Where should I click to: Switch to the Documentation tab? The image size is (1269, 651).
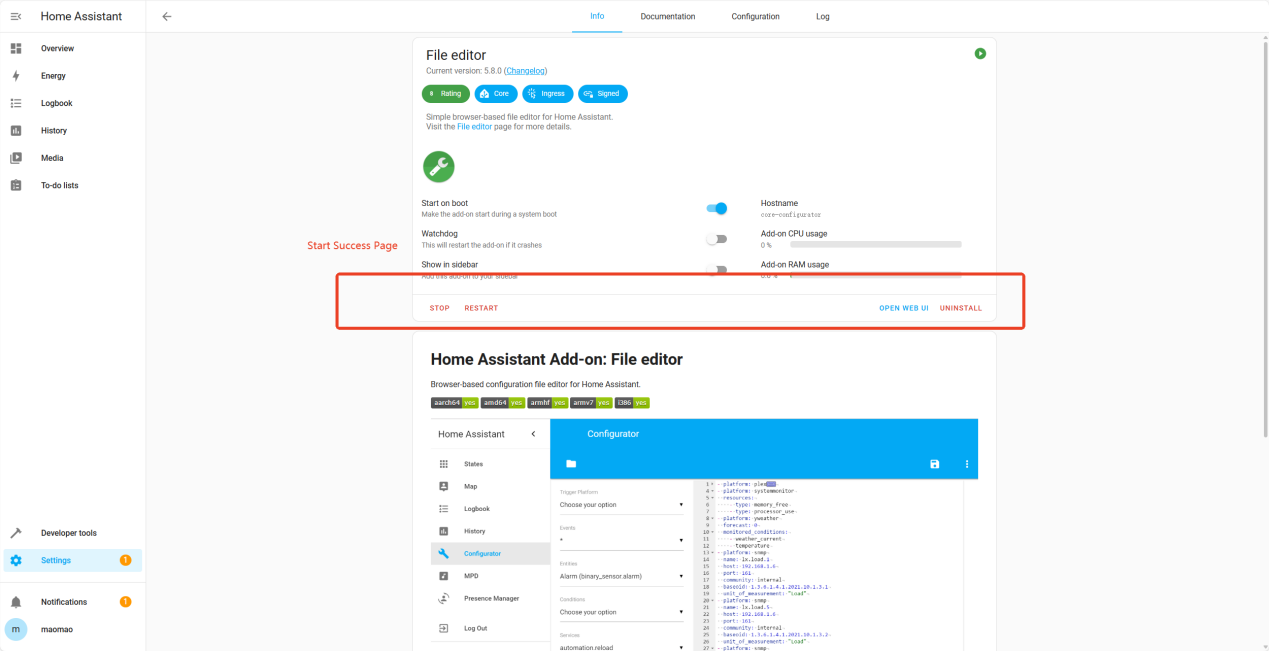click(x=668, y=16)
